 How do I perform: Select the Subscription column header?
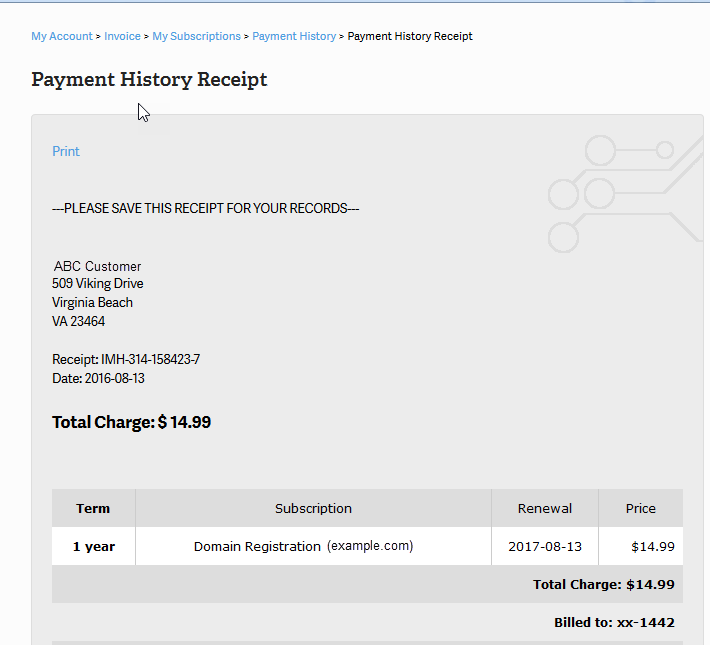(x=313, y=508)
